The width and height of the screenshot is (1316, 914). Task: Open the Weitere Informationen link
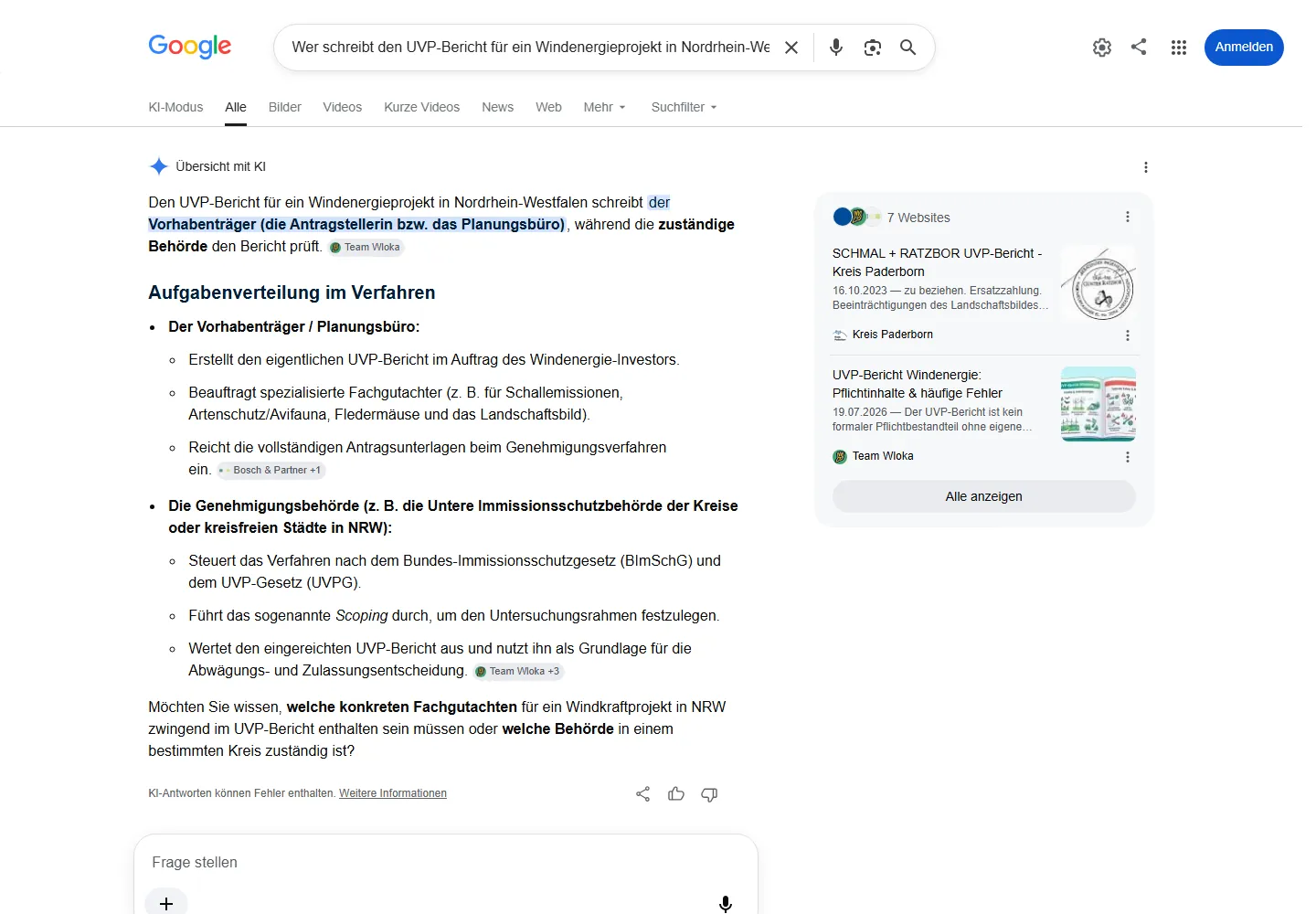pyautogui.click(x=393, y=793)
